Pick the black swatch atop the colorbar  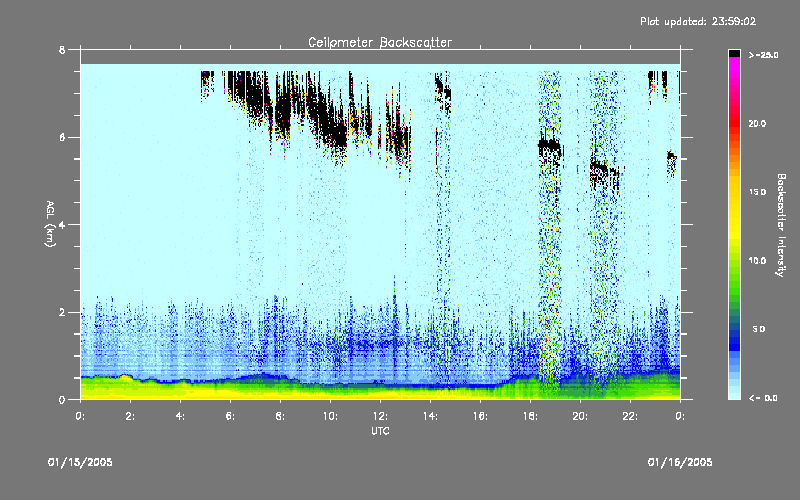tap(734, 53)
